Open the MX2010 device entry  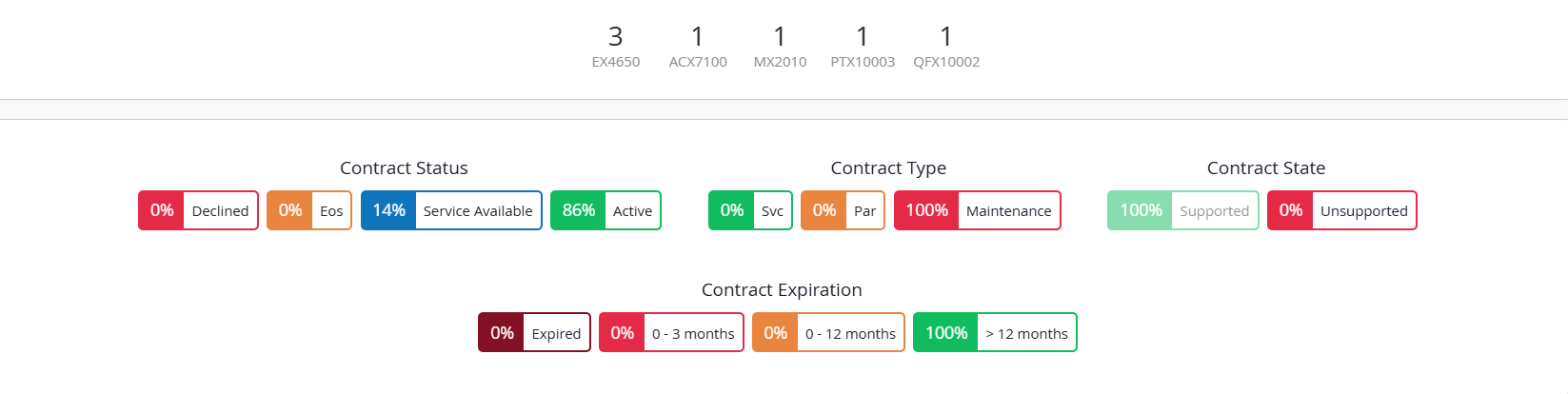click(x=780, y=46)
